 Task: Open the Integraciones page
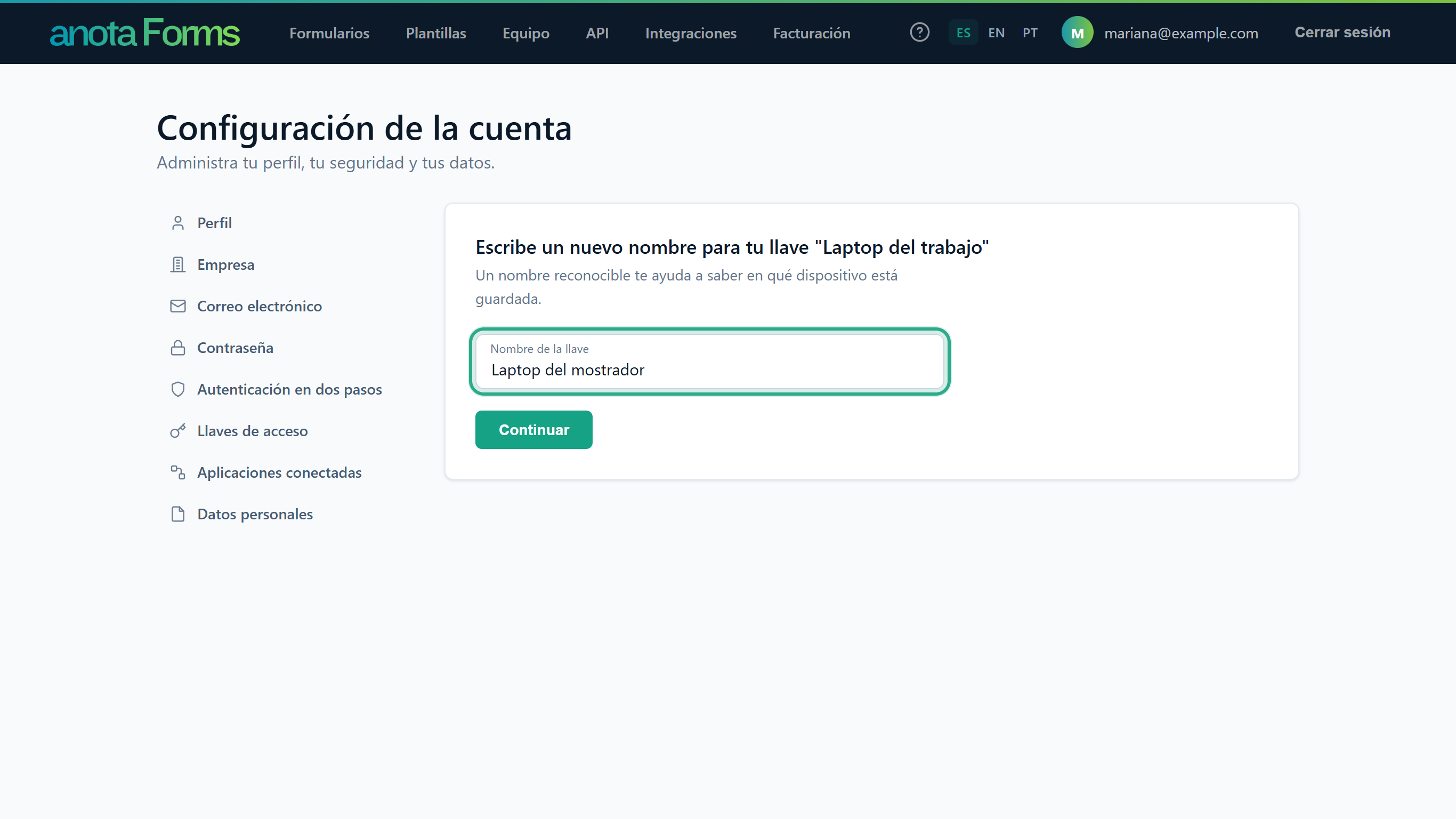coord(691,34)
